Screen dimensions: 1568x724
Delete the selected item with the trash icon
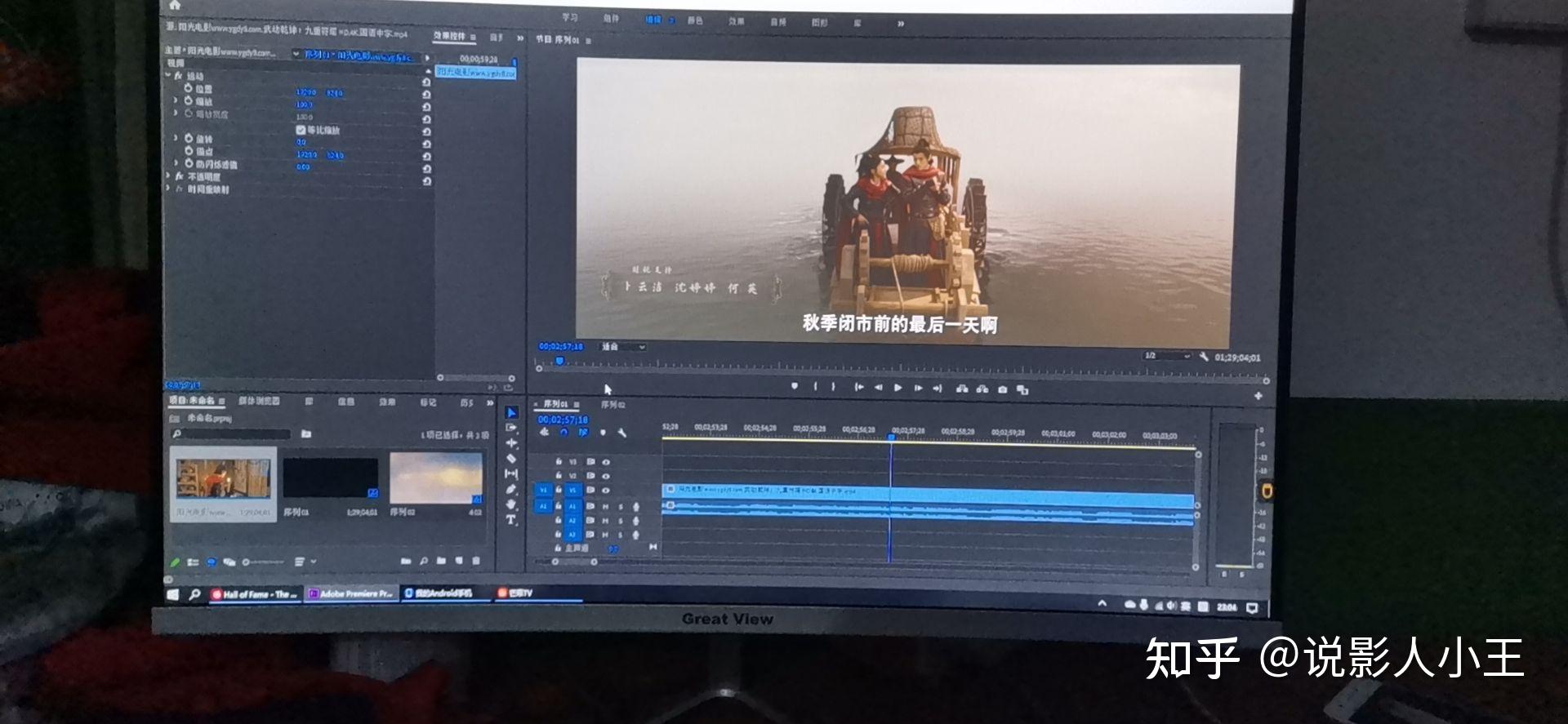point(476,561)
